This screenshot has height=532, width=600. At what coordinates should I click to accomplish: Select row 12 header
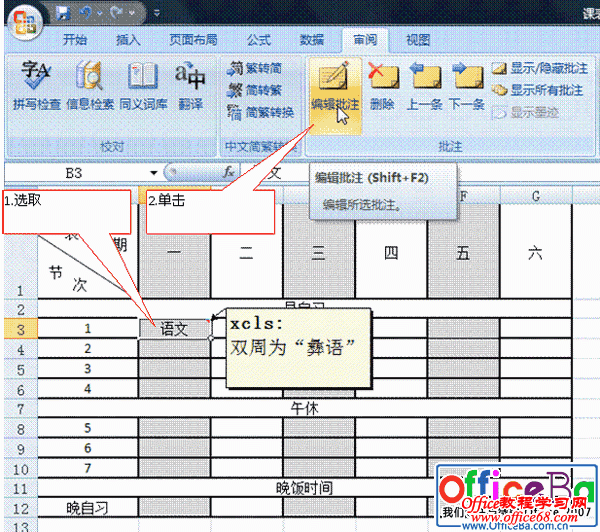pyautogui.click(x=21, y=508)
